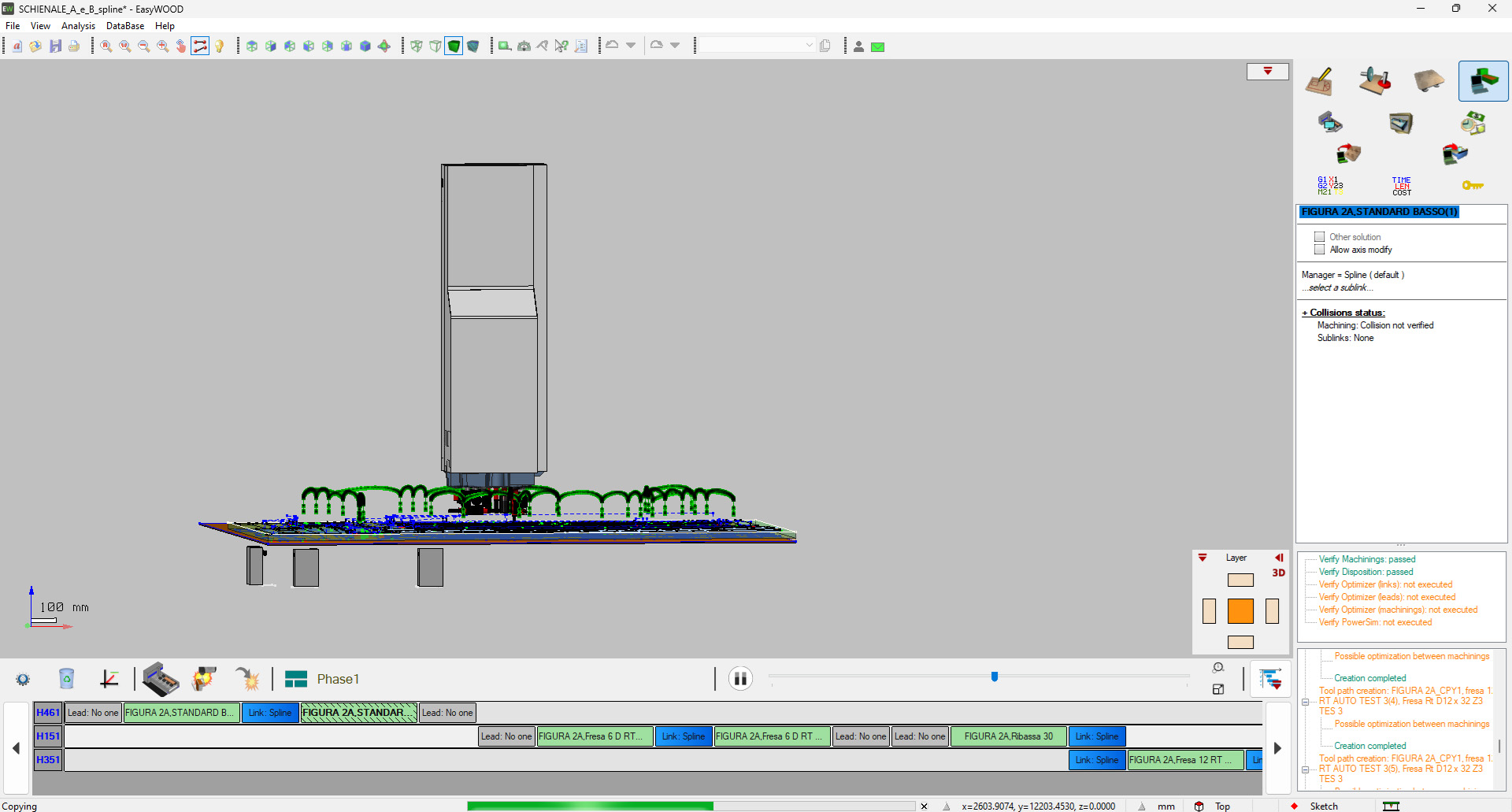Select the H351 timeline row header
This screenshot has height=812, width=1512.
coord(48,760)
